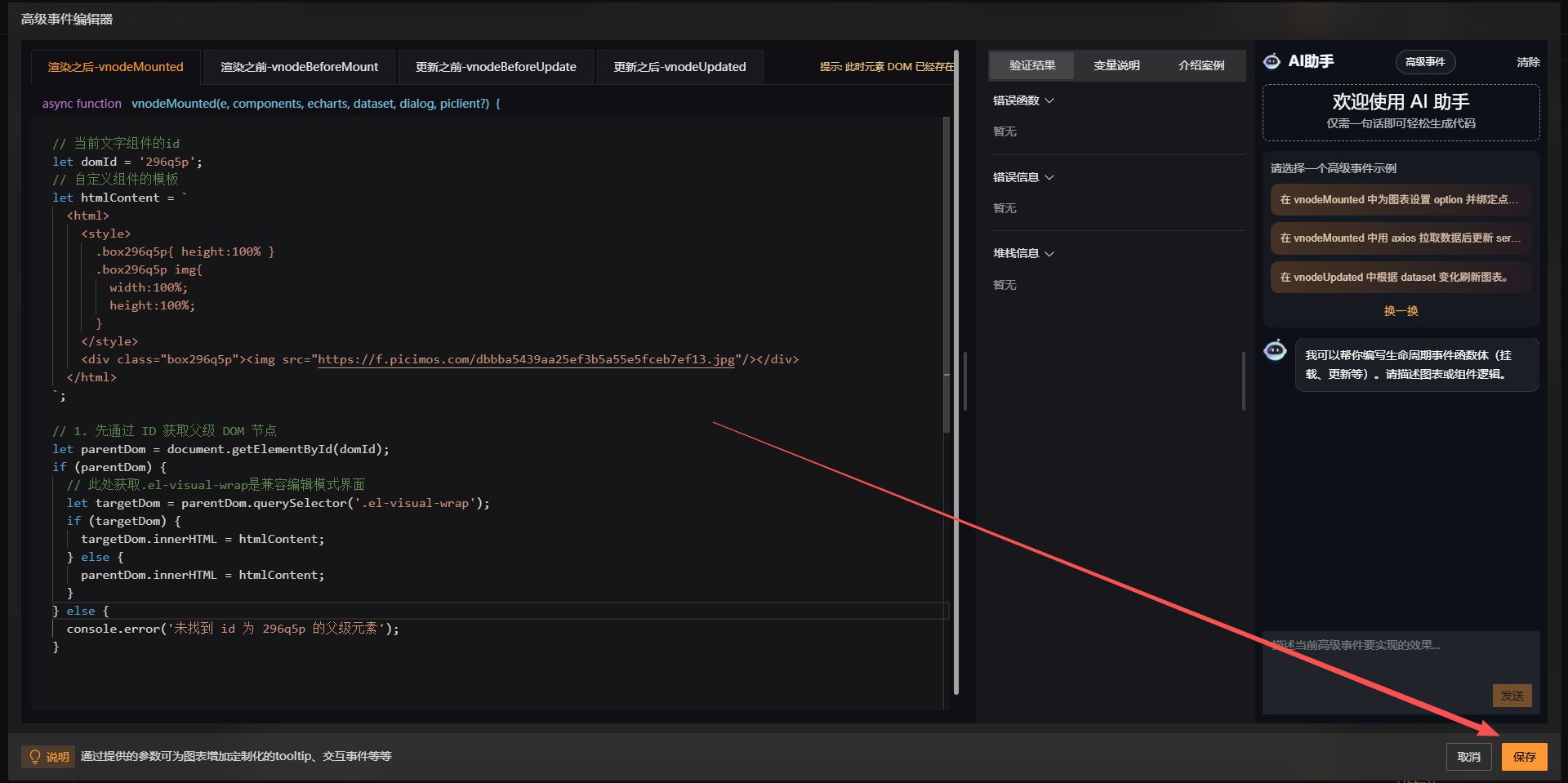Click the line "let htmlContent = `"
This screenshot has width=1568, height=783.
point(120,198)
